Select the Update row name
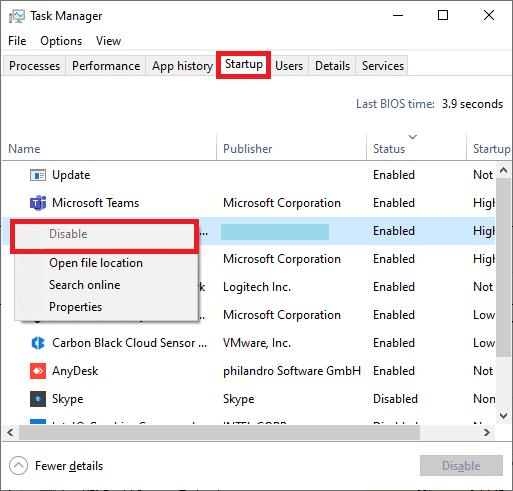This screenshot has height=491, width=513. 71,175
